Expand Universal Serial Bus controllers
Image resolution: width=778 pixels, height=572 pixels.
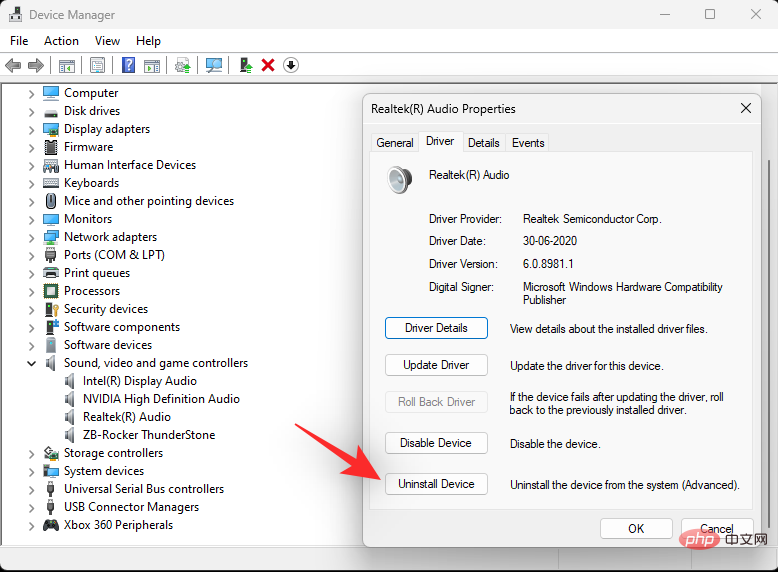pos(31,490)
